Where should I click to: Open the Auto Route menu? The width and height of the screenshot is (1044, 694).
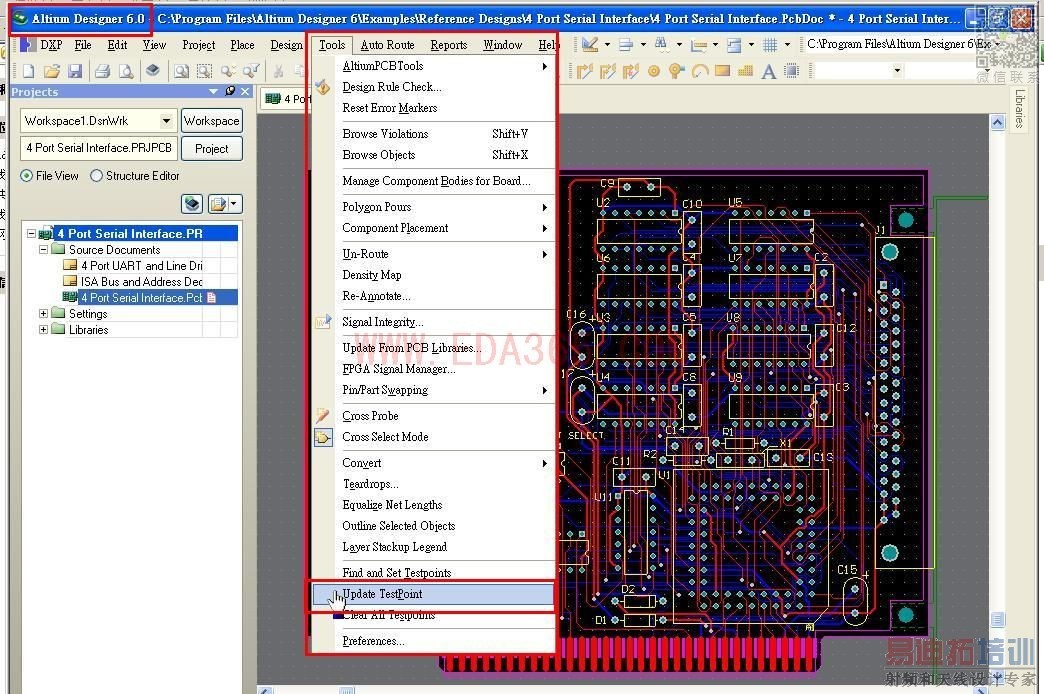pyautogui.click(x=387, y=45)
